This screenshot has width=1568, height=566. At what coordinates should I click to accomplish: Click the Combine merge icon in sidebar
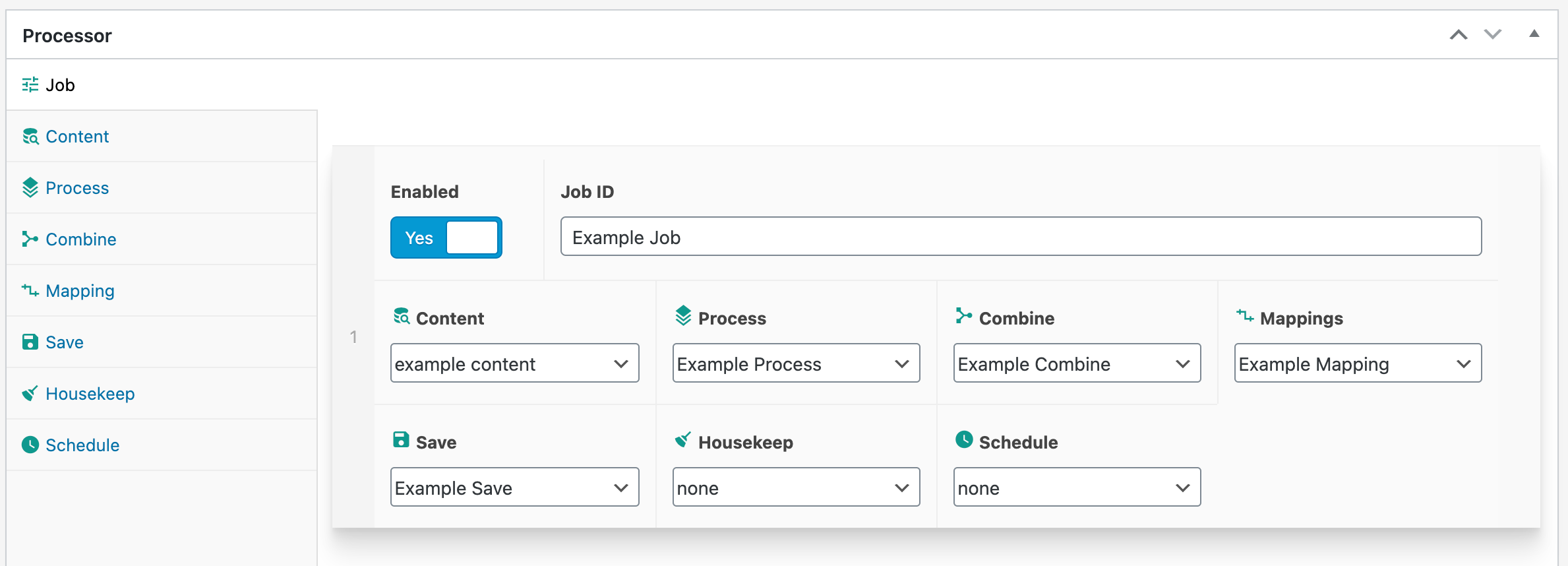(x=30, y=239)
